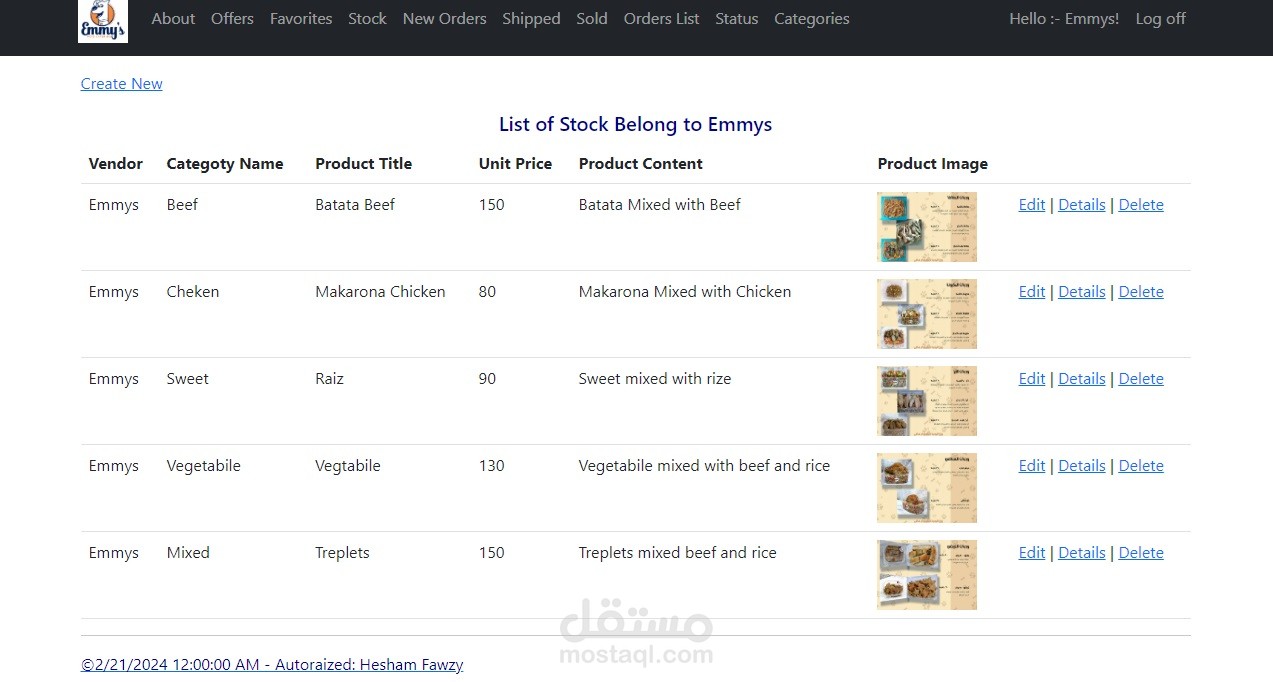Edit the Batata Beef row

coord(1031,205)
